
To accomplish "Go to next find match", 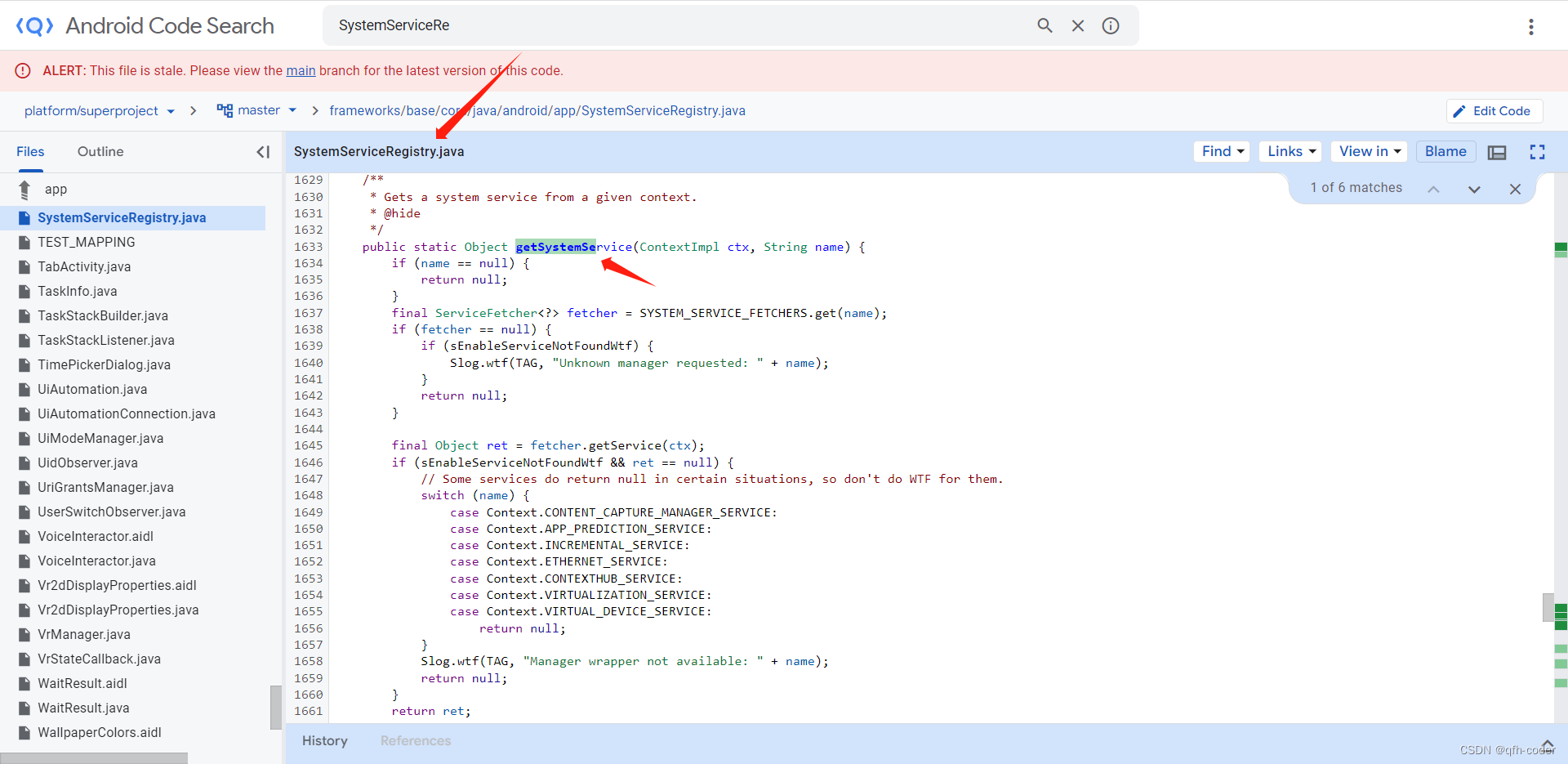I will point(1474,189).
